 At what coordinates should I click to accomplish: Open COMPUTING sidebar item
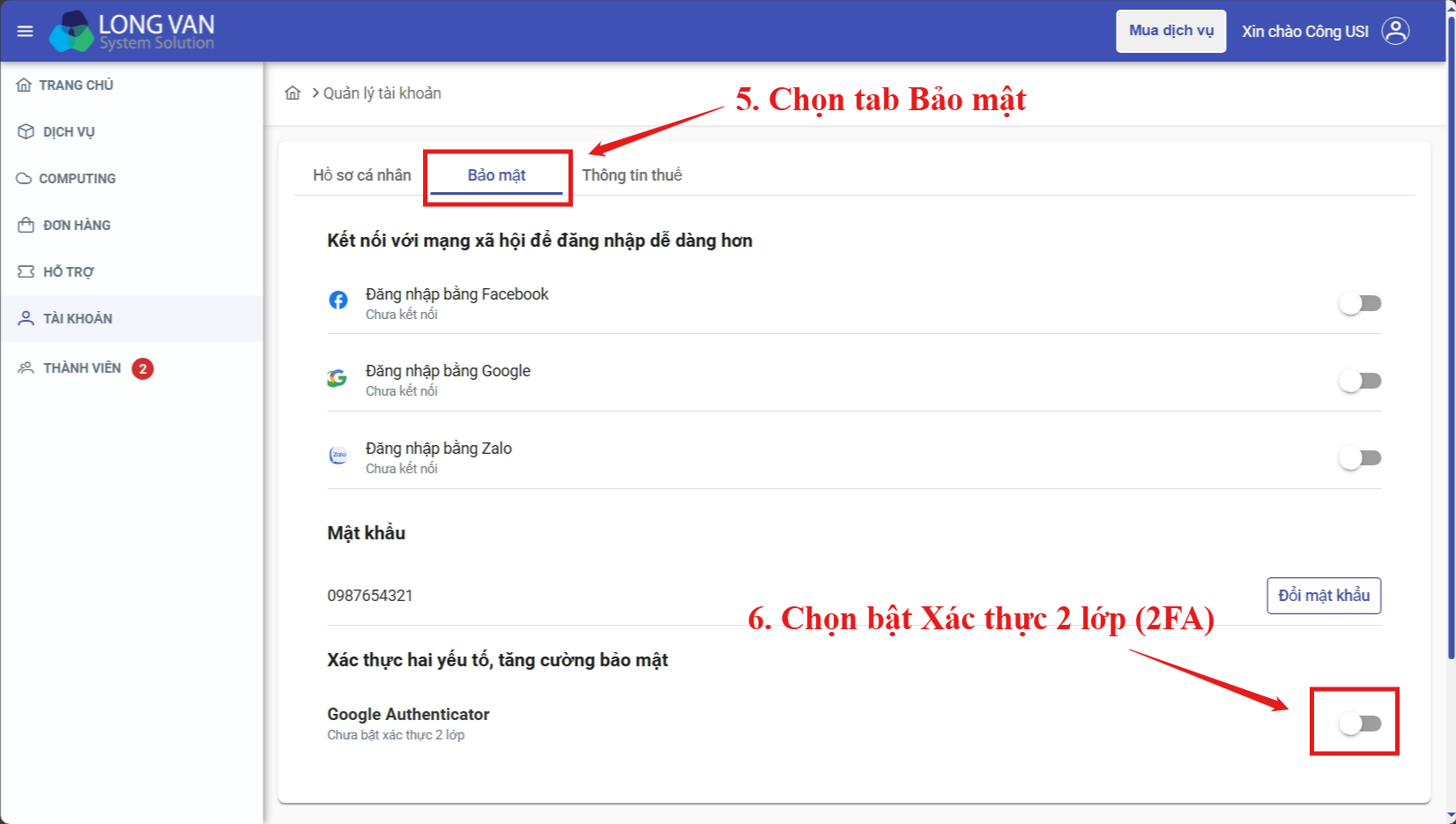pos(132,178)
